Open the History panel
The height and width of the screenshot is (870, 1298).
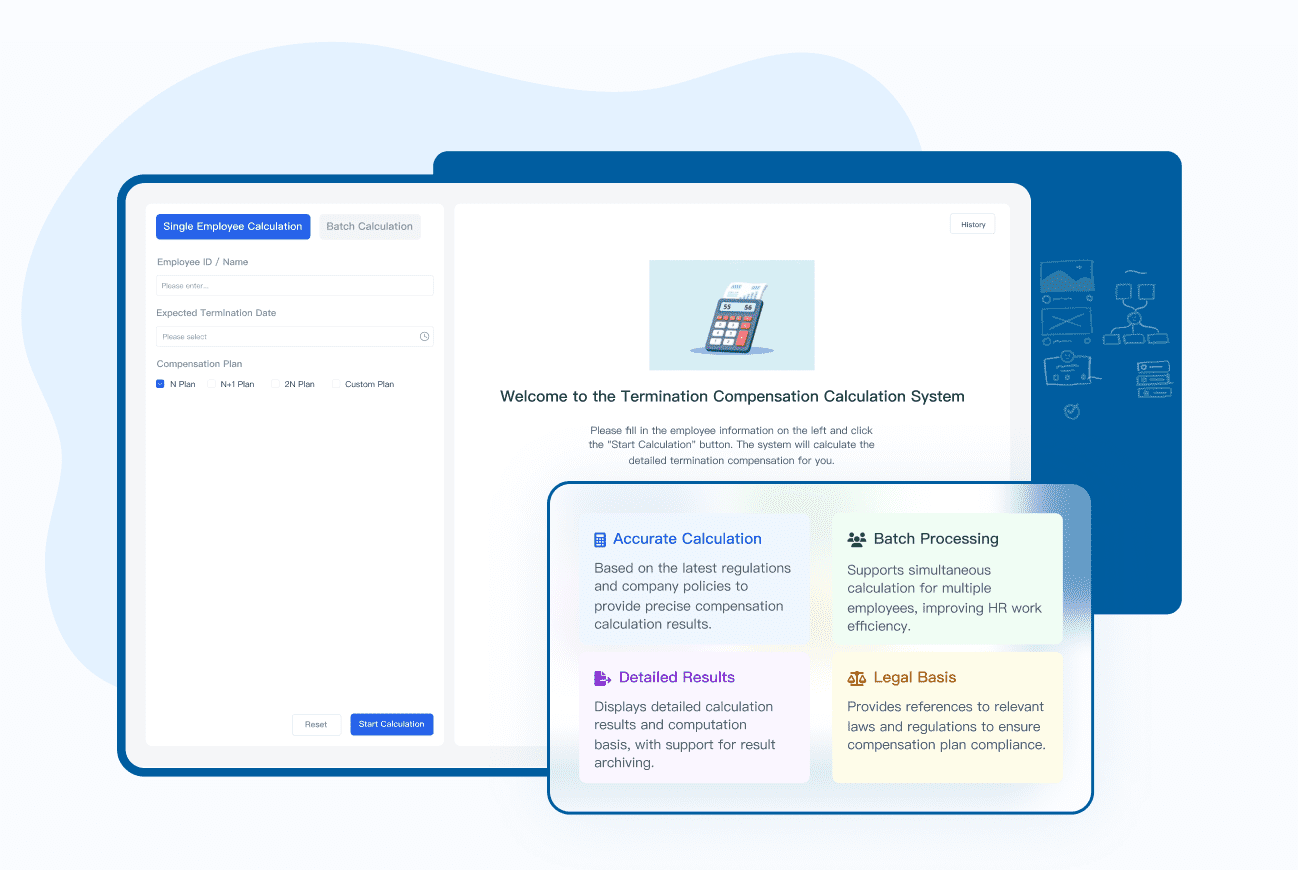click(971, 224)
